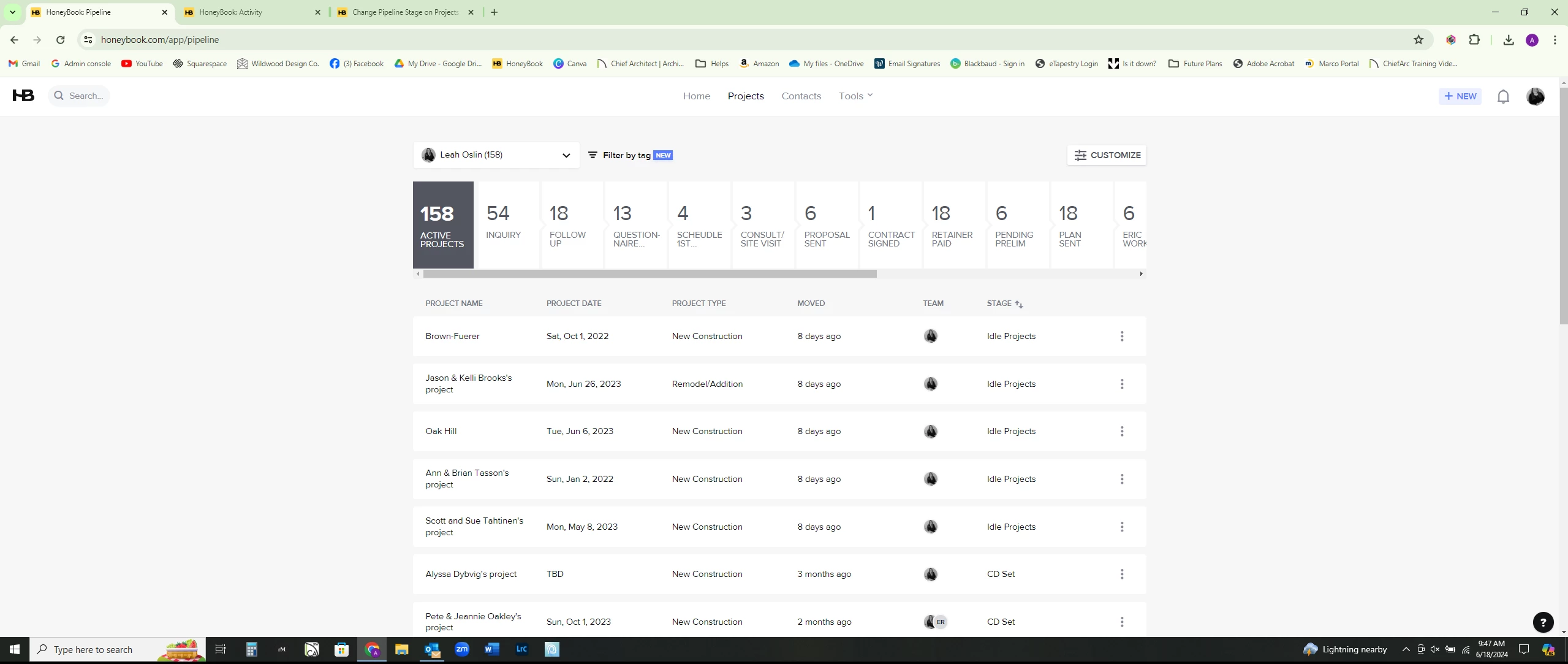Open more options for the Brown-Fuerer project

coord(1122,336)
